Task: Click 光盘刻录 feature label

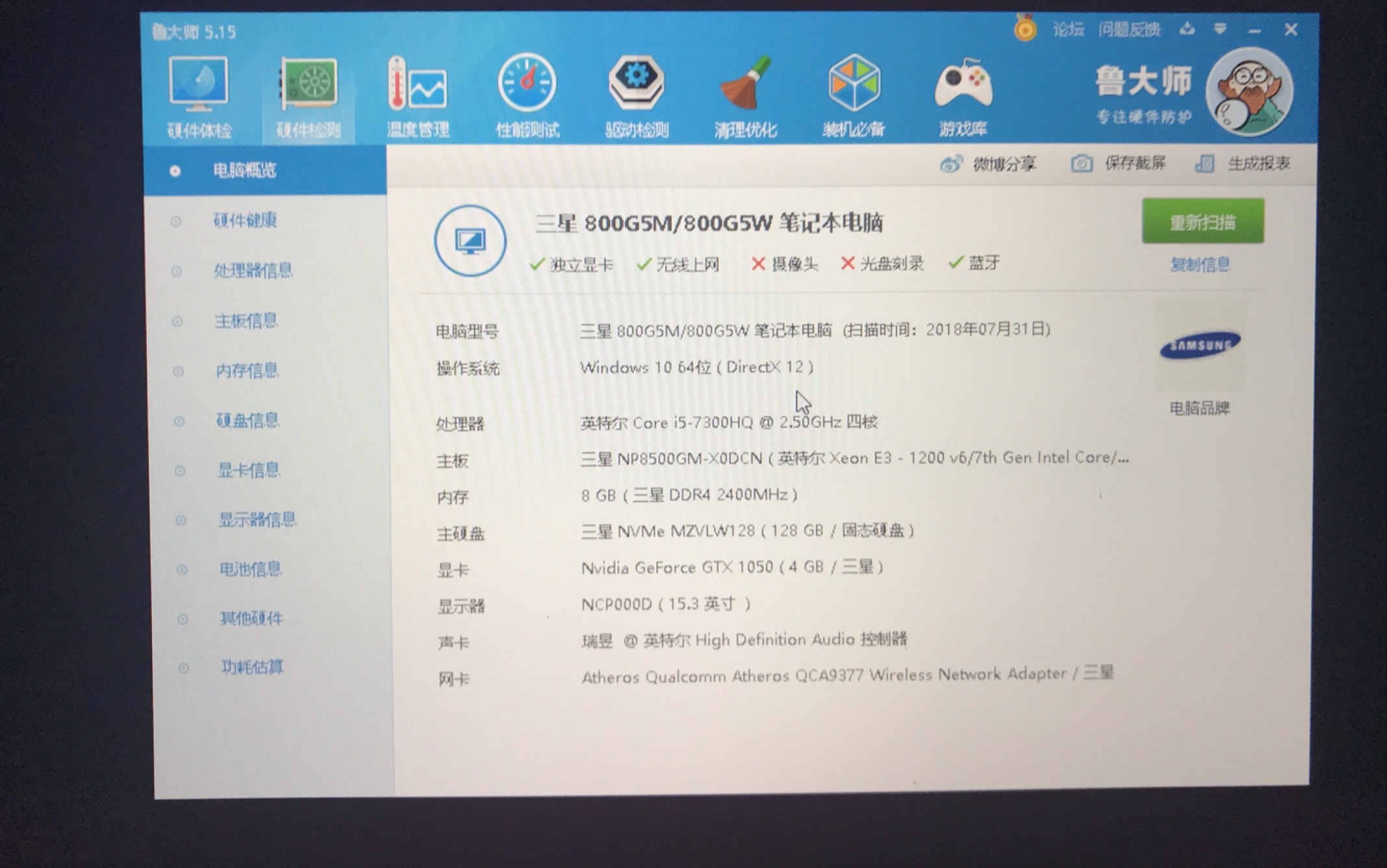Action: point(882,263)
